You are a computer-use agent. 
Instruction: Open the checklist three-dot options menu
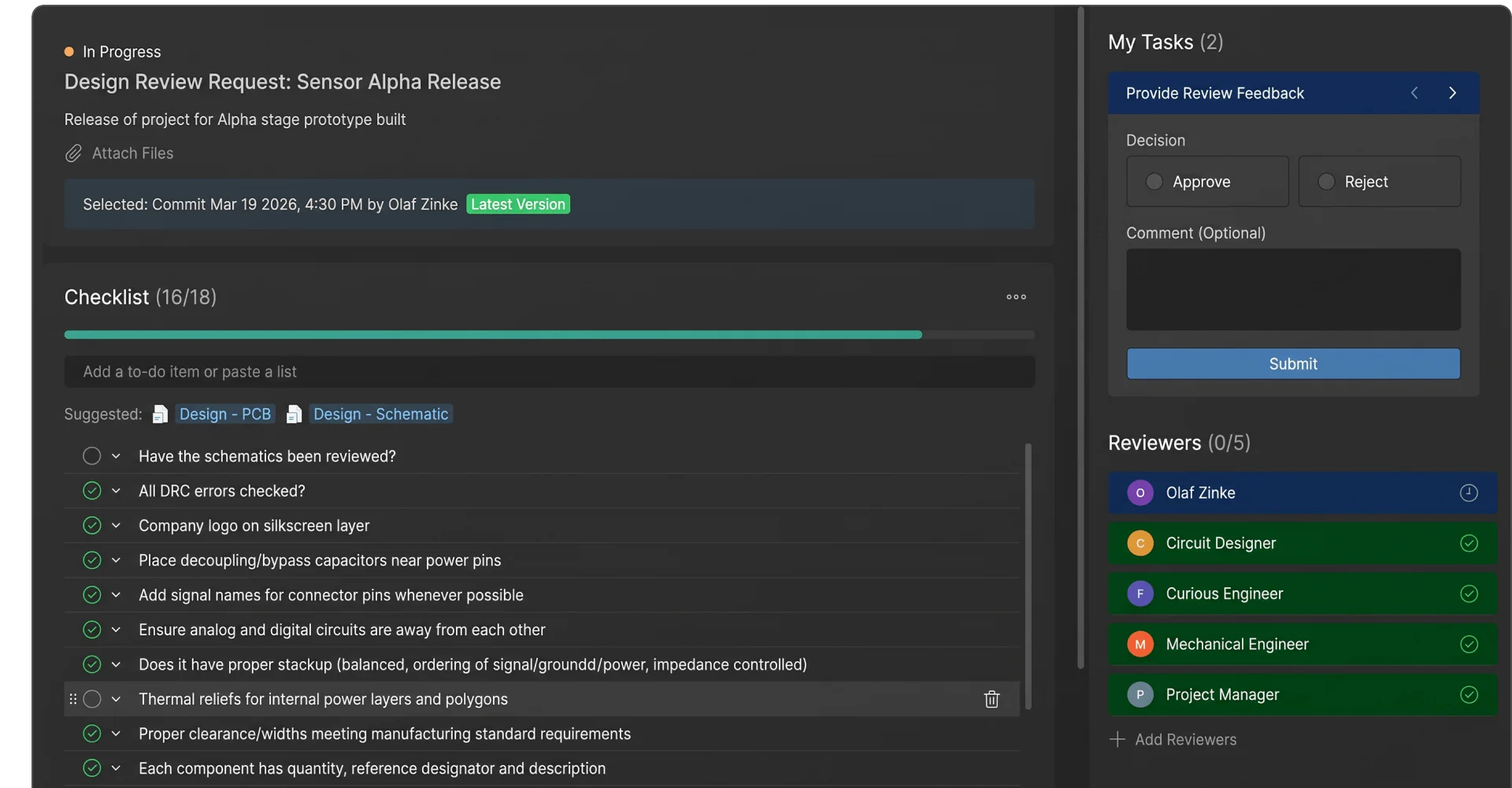[1016, 297]
